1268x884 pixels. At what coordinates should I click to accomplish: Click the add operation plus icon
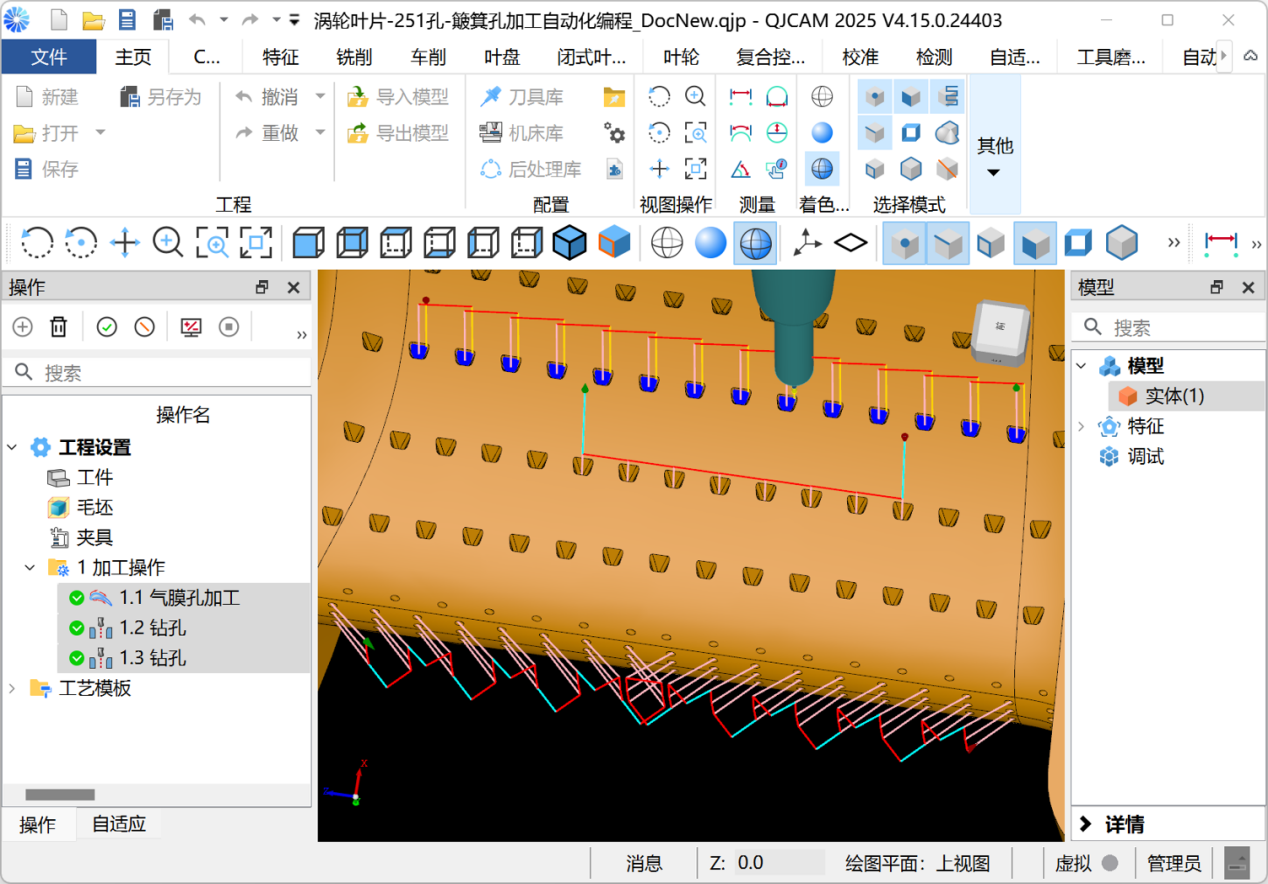pyautogui.click(x=22, y=327)
